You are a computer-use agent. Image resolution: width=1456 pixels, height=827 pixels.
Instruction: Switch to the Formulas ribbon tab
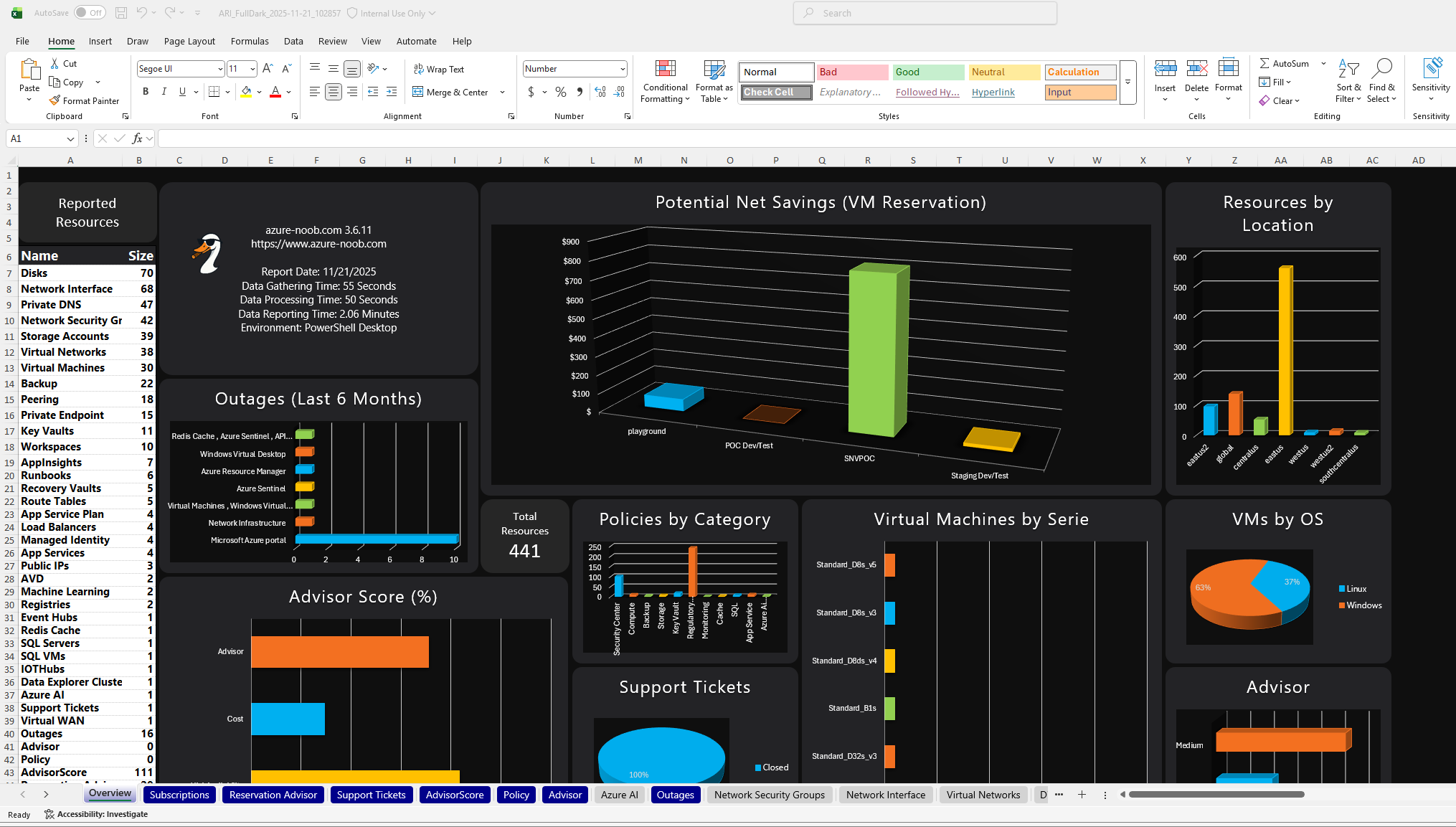coord(250,41)
